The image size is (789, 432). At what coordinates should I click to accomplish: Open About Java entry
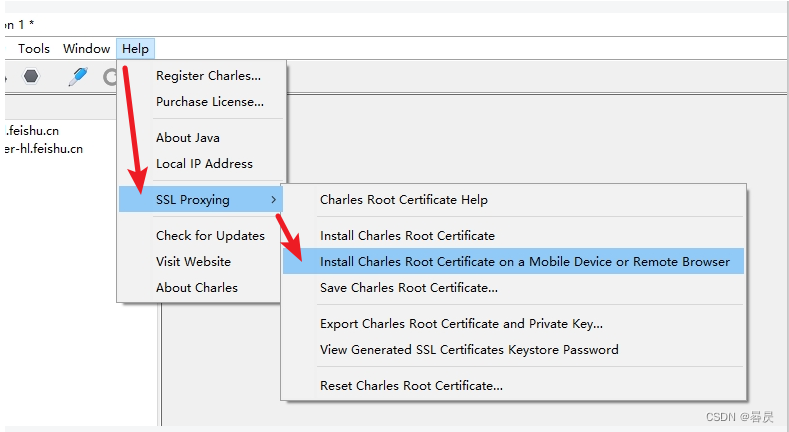202,138
